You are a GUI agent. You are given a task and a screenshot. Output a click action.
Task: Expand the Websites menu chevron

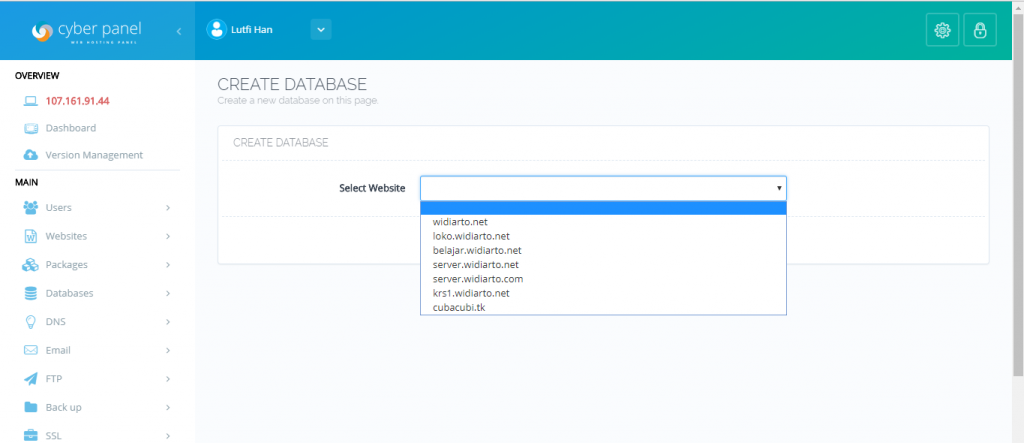click(x=168, y=237)
